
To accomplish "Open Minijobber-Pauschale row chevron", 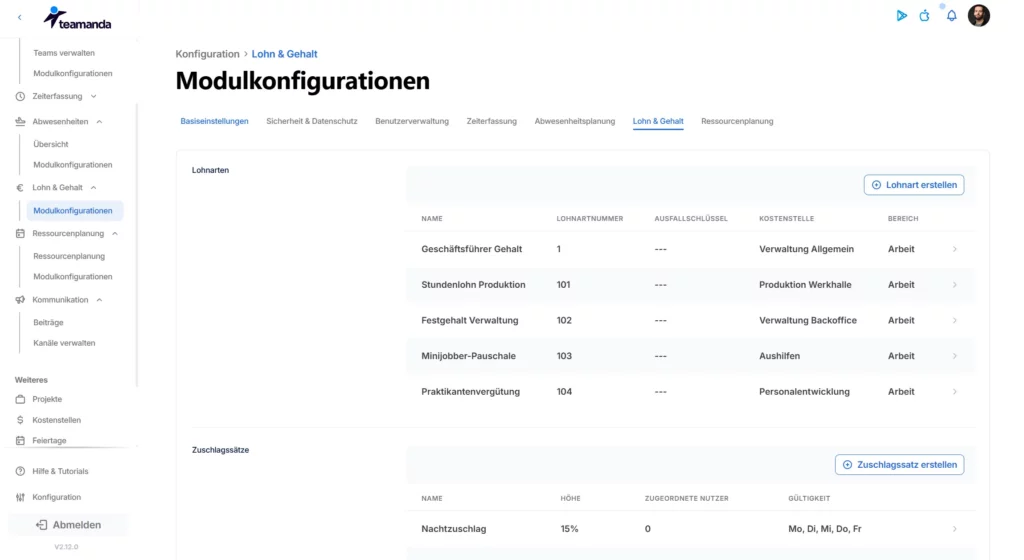I will [x=955, y=356].
